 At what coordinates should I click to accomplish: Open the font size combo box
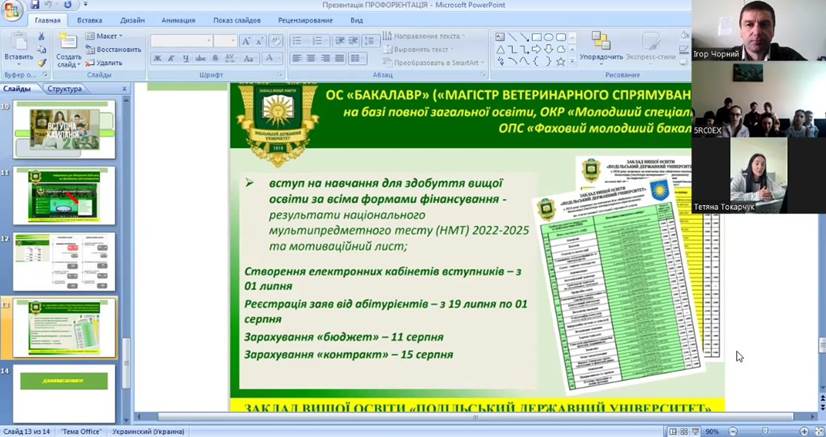click(224, 41)
